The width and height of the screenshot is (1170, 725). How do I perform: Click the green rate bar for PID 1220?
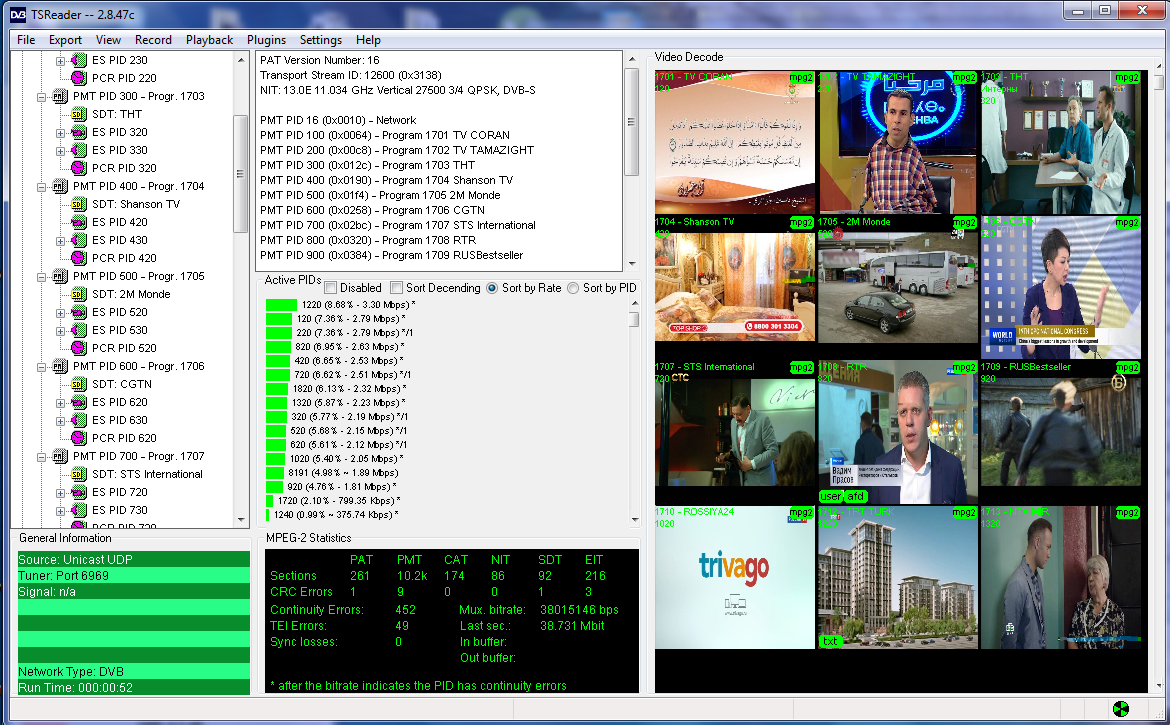click(282, 304)
